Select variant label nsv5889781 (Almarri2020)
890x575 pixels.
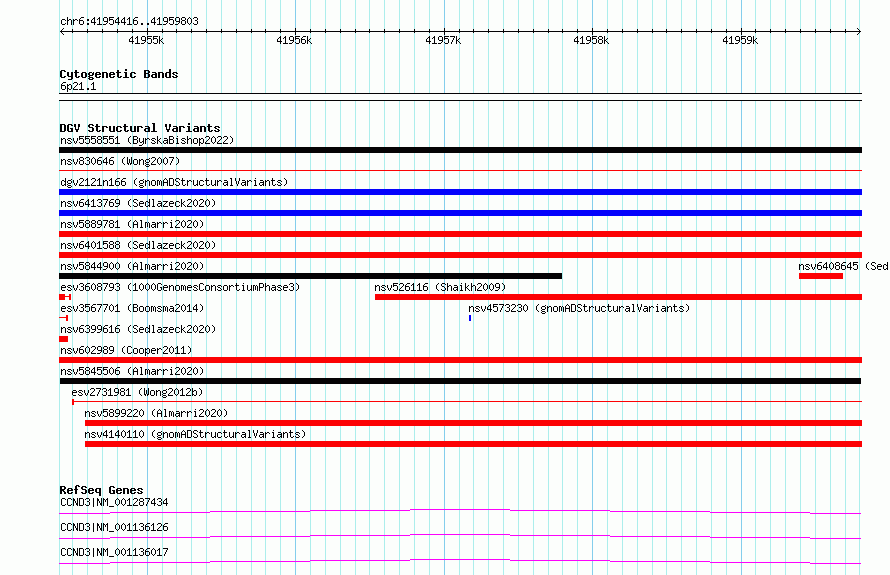(132, 224)
